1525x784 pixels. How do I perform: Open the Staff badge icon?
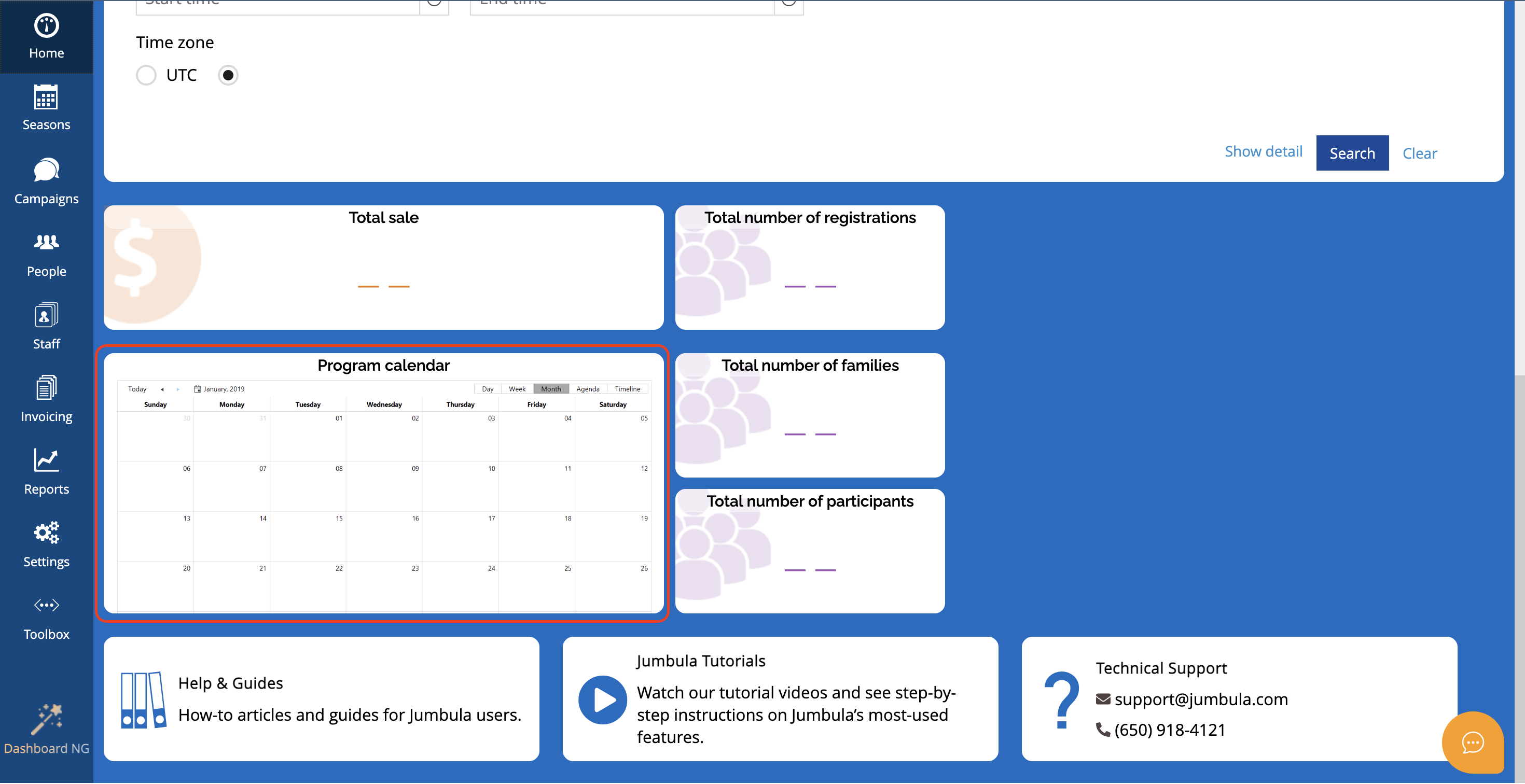[x=46, y=315]
